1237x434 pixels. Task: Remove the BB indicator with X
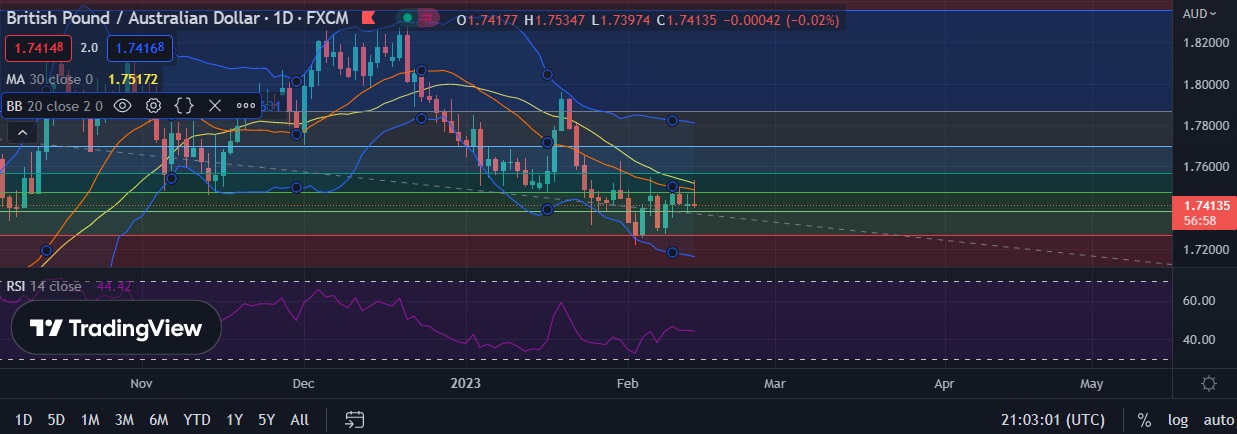[x=214, y=105]
